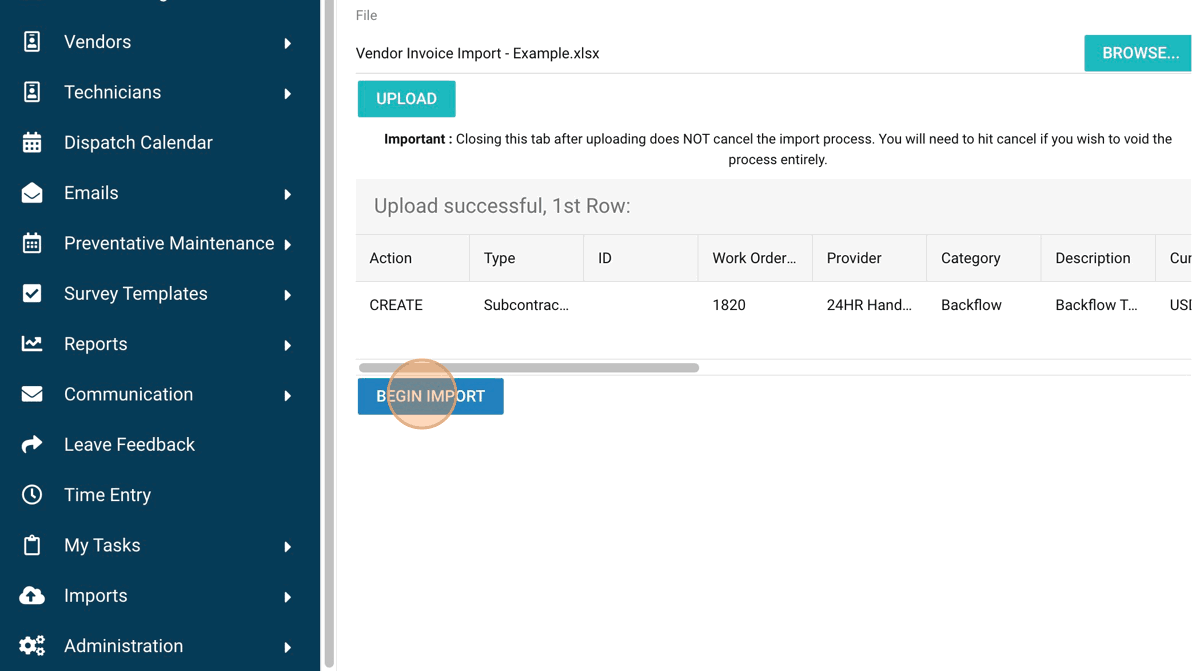This screenshot has height=671, width=1200.
Task: Click the Leave Feedback share arrow icon
Action: click(32, 445)
